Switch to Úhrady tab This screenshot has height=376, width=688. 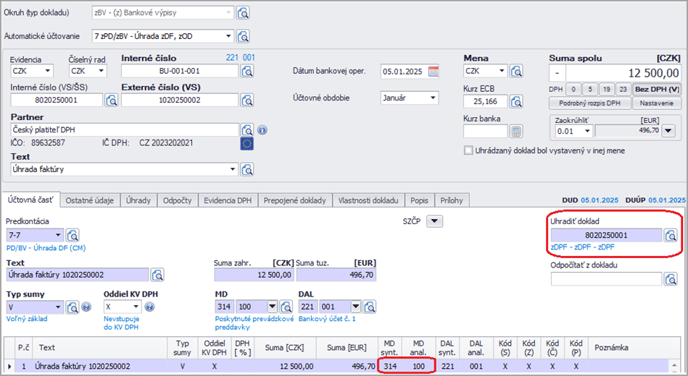[138, 201]
